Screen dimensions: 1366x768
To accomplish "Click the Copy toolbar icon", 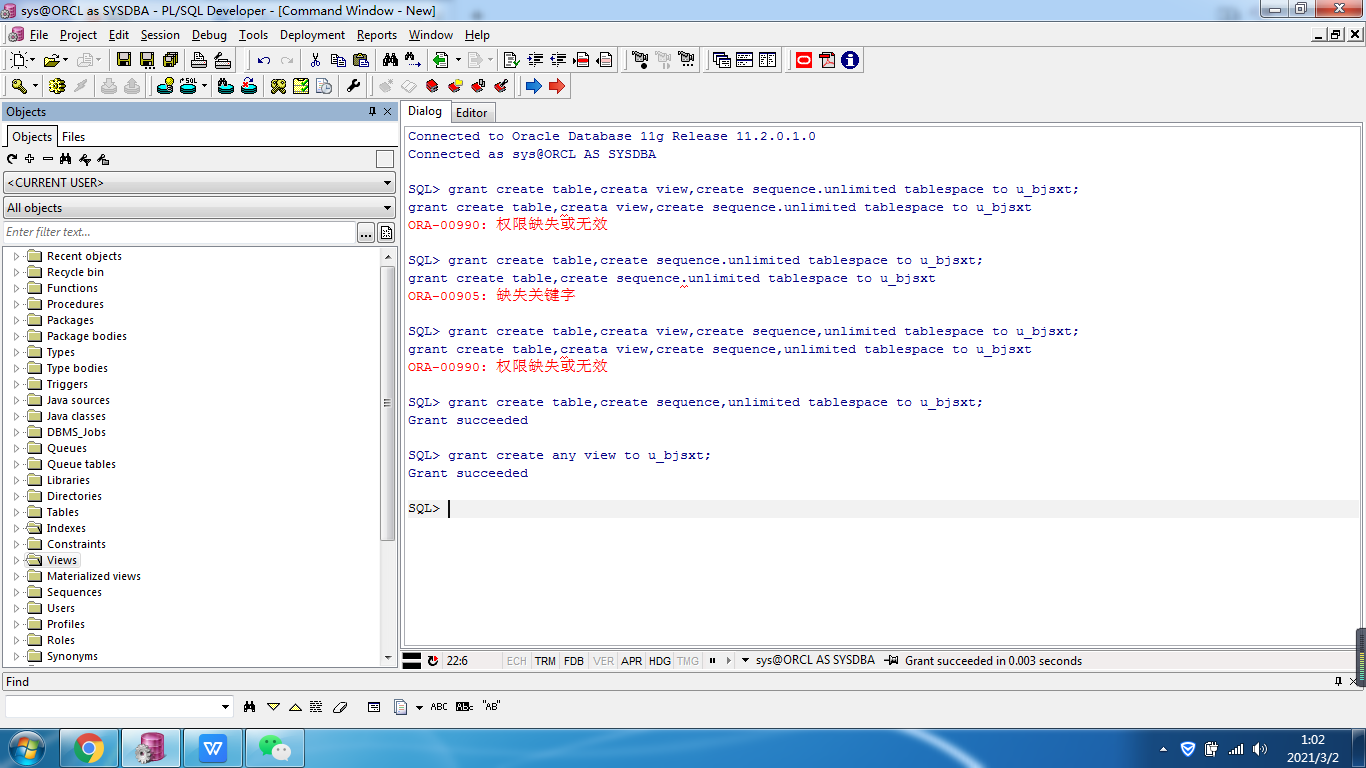I will click(338, 60).
